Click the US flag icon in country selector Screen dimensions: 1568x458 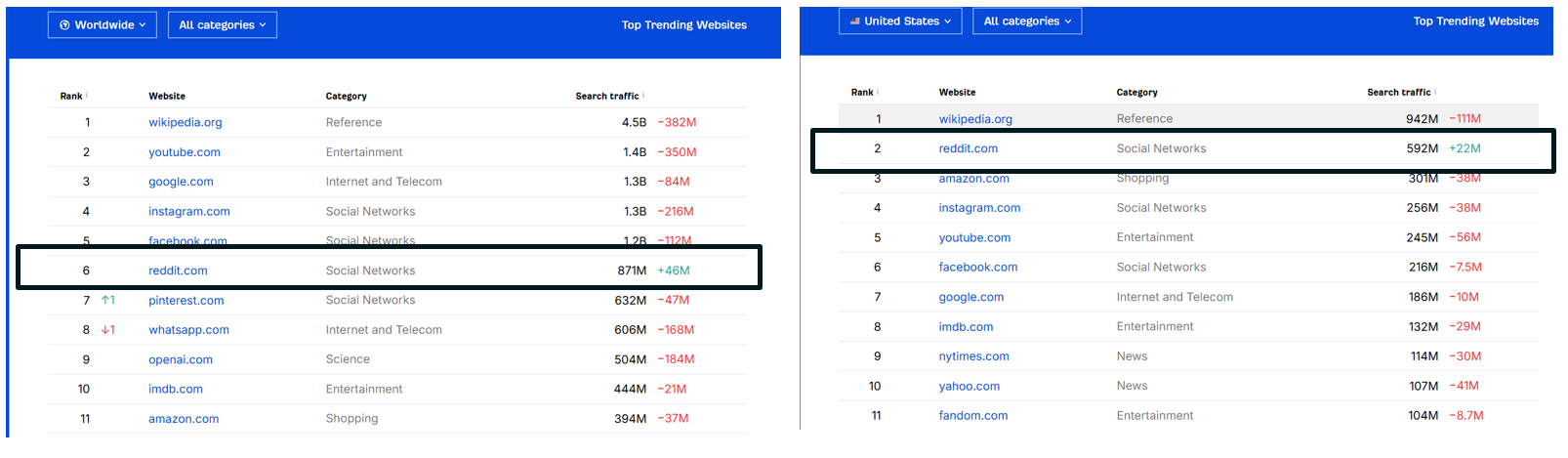tap(855, 21)
